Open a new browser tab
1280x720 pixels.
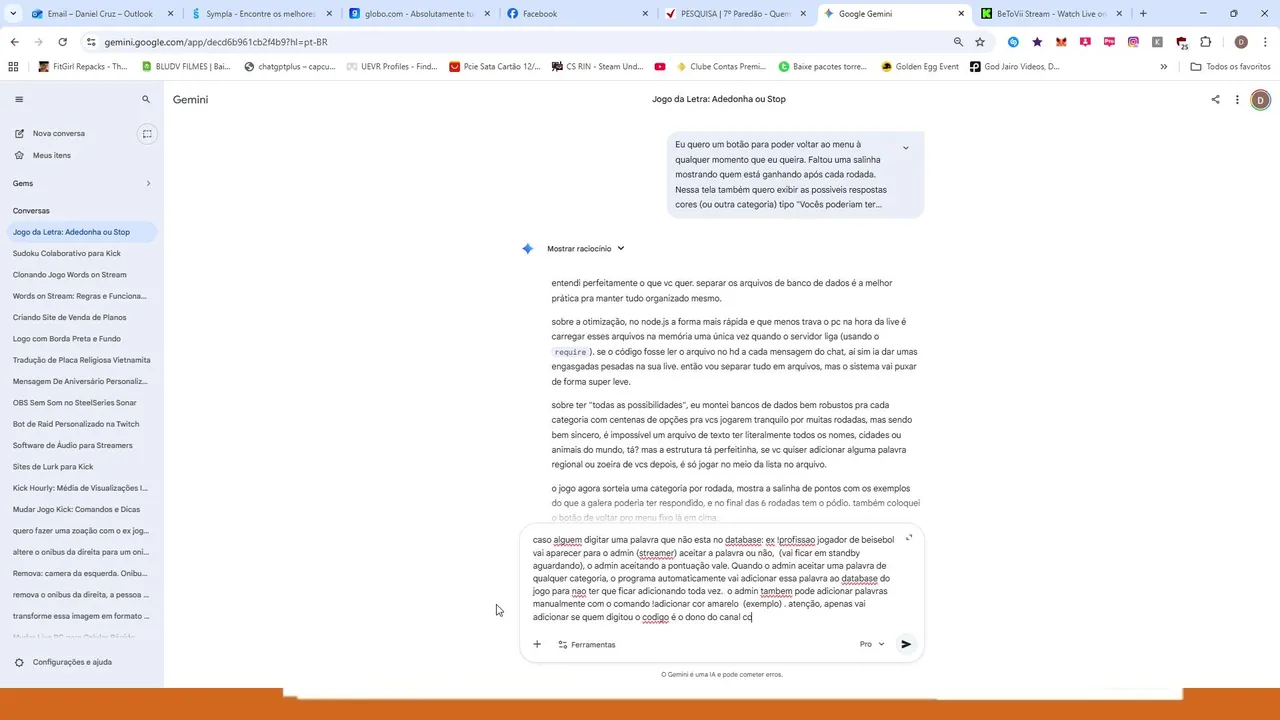click(x=1143, y=14)
